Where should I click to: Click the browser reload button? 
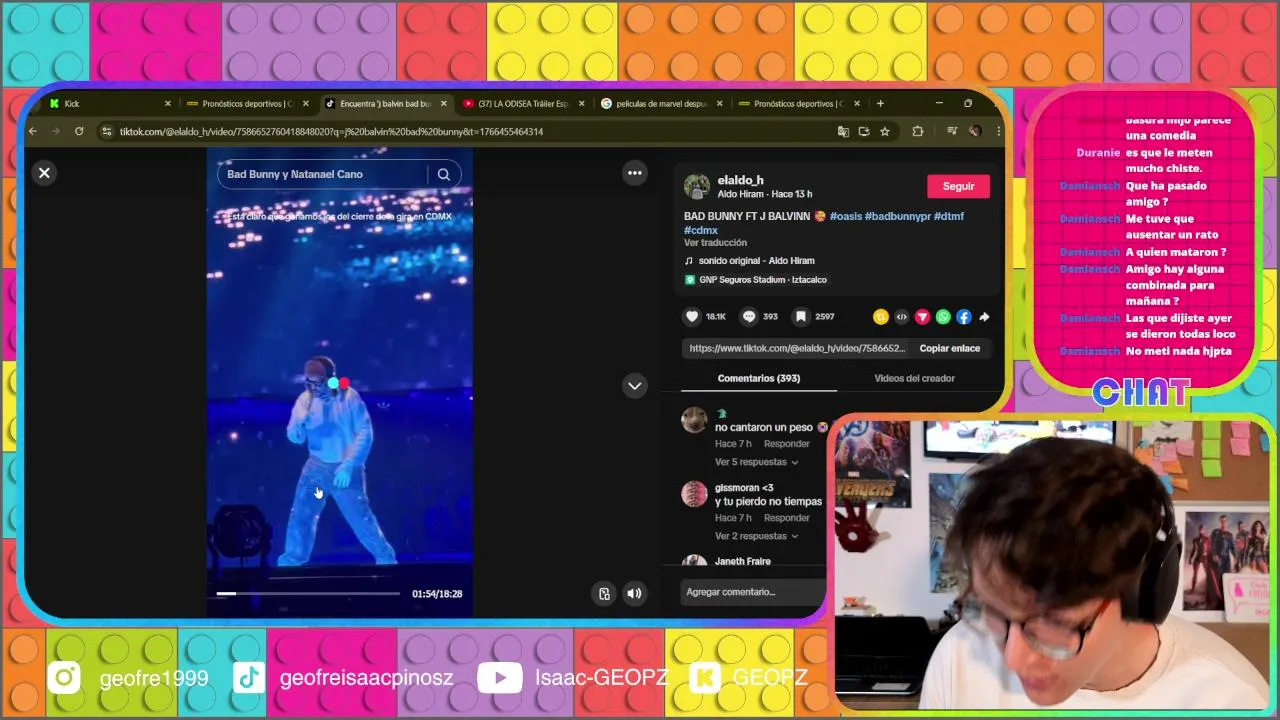(79, 131)
